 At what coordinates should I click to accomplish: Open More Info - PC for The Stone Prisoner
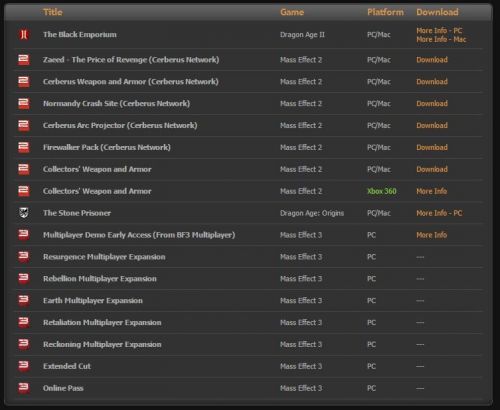click(439, 213)
